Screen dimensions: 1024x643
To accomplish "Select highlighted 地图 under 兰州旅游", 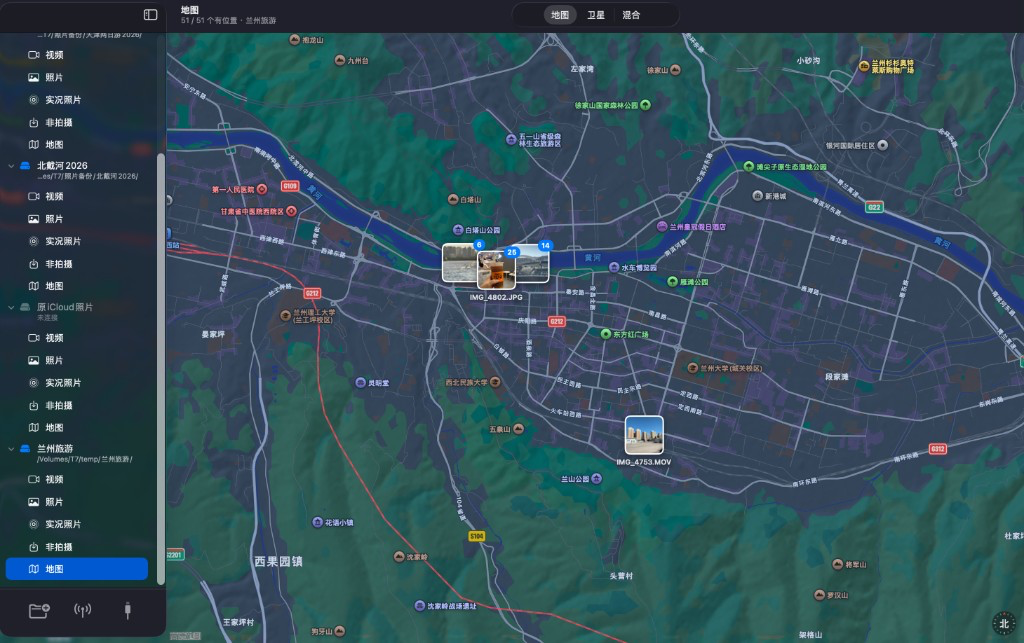I will click(76, 569).
